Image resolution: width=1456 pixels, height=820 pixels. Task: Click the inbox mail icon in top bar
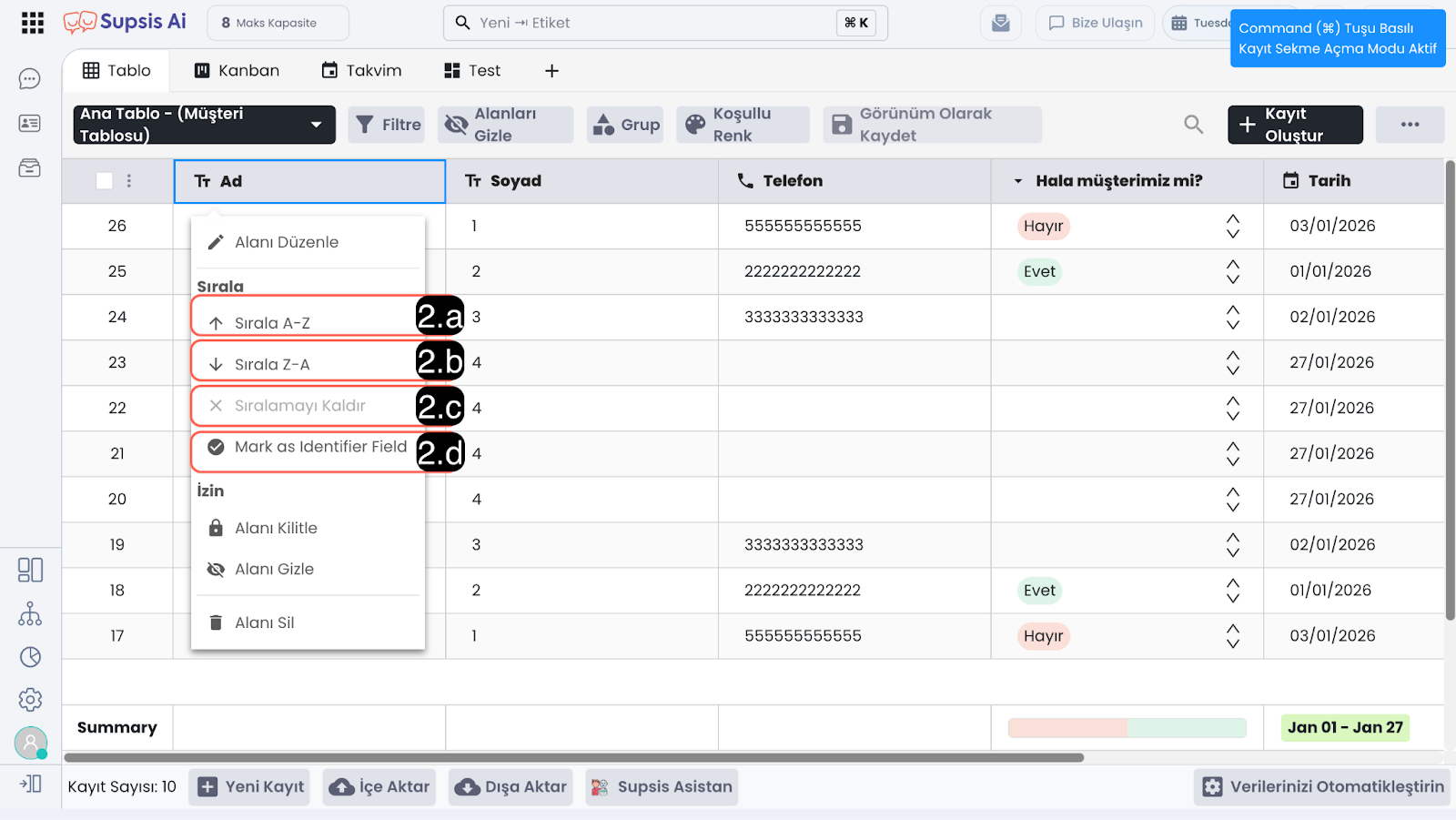(1000, 23)
